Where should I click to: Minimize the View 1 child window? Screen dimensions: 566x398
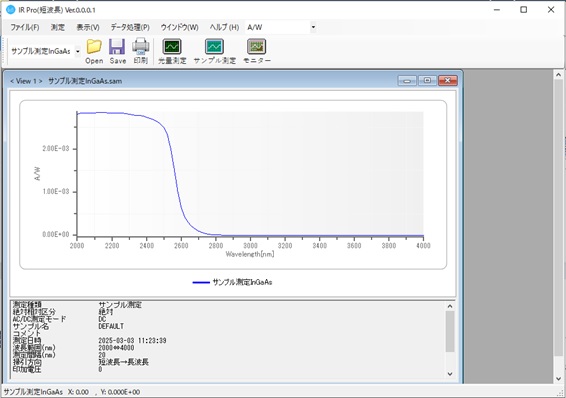click(407, 80)
